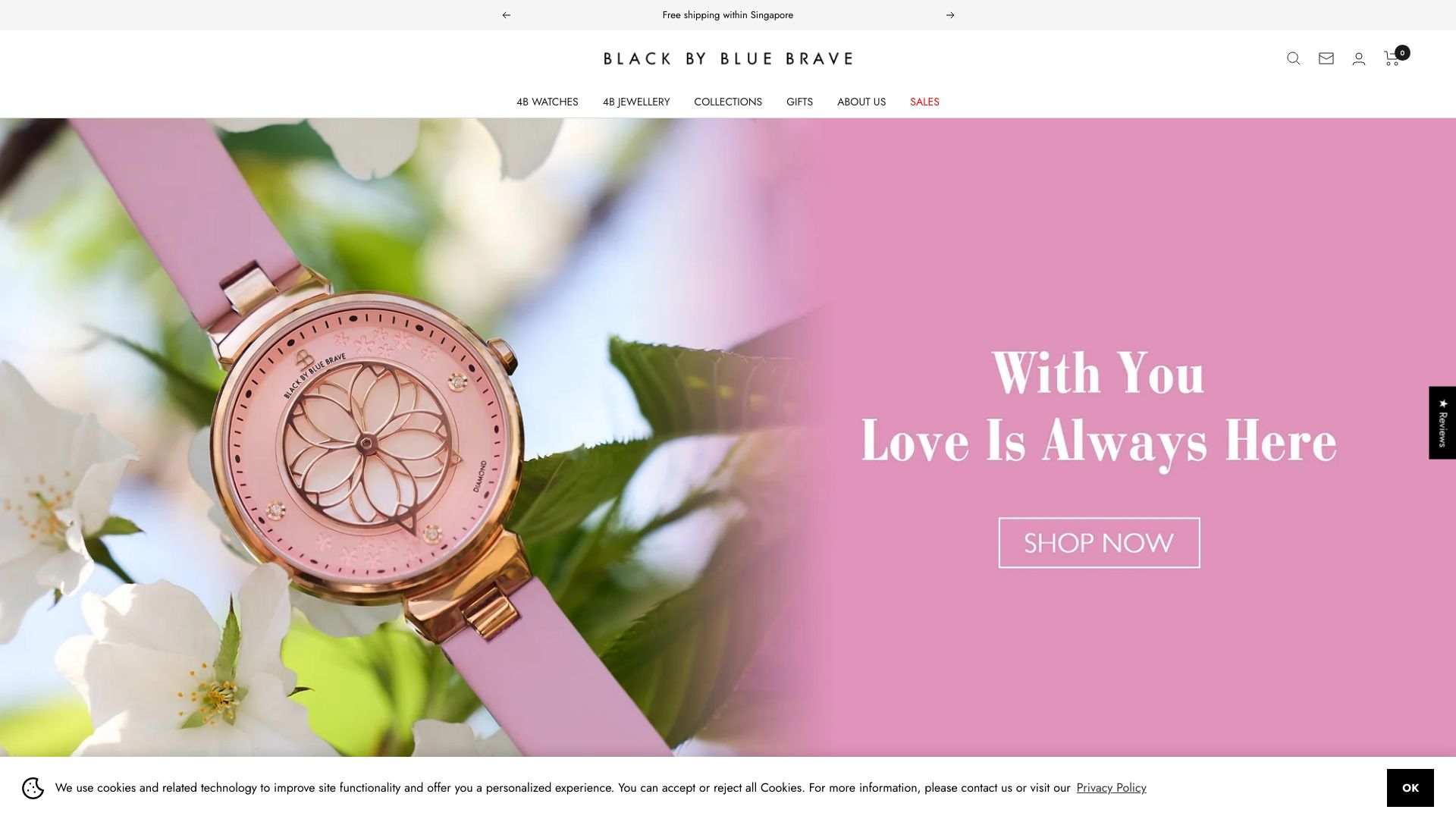Expand the COLLECTIONS menu
Viewport: 1456px width, 819px height.
727,102
